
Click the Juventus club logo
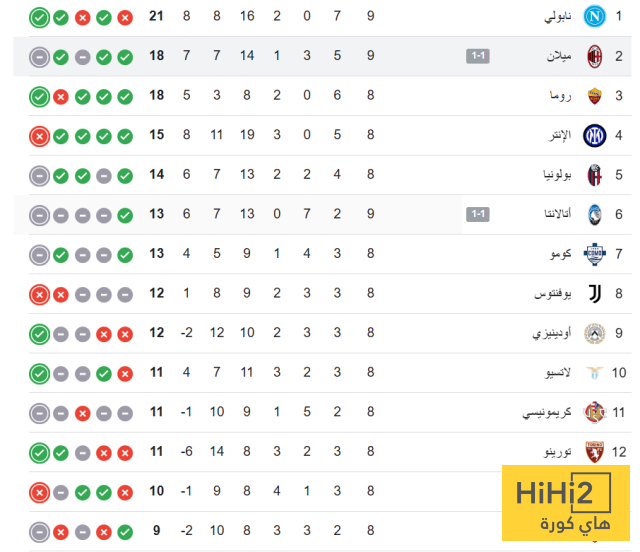click(595, 294)
